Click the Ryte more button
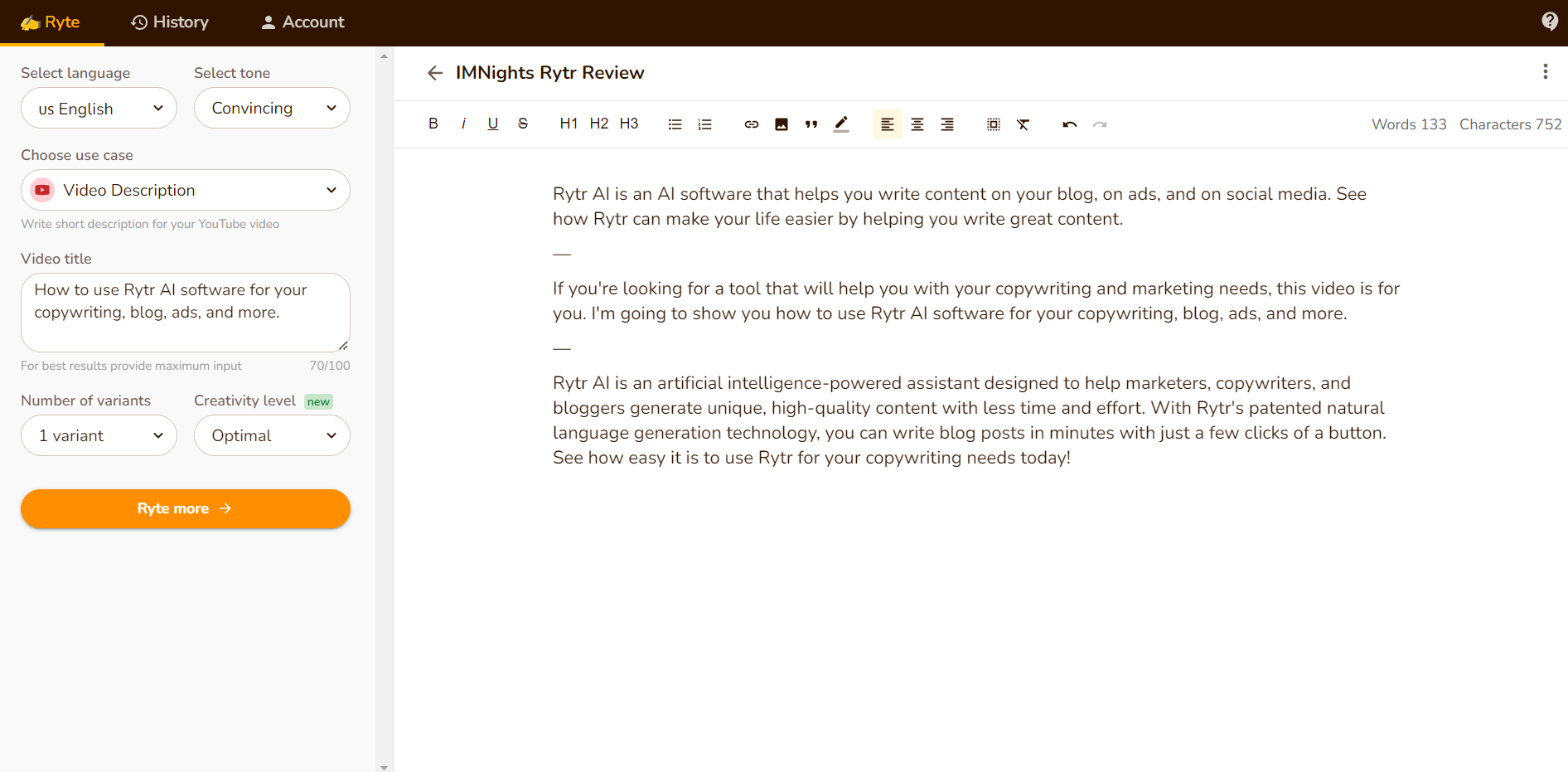Image resolution: width=1568 pixels, height=772 pixels. [x=186, y=508]
